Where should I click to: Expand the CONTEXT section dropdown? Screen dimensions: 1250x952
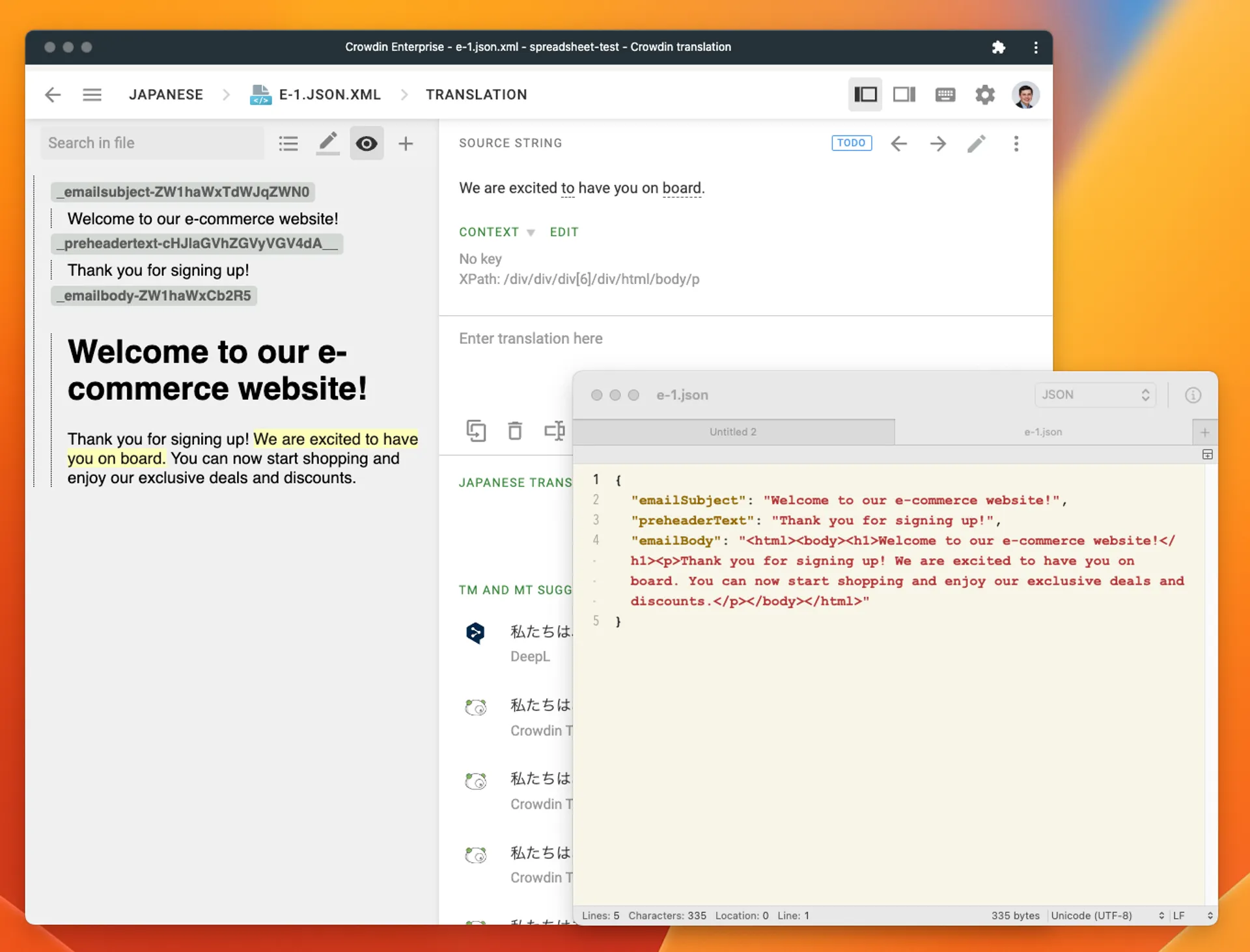531,232
